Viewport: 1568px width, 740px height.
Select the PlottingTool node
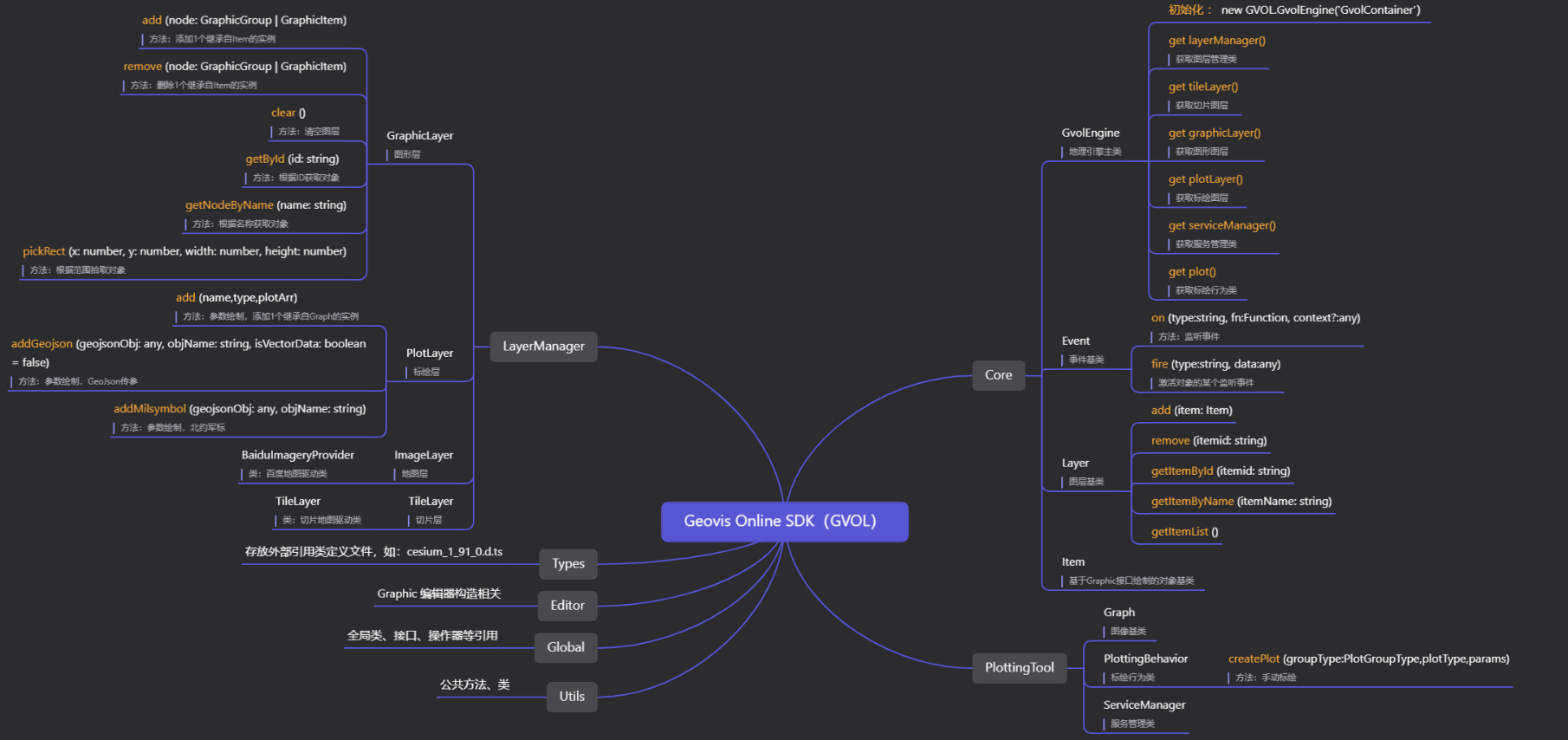(1019, 667)
